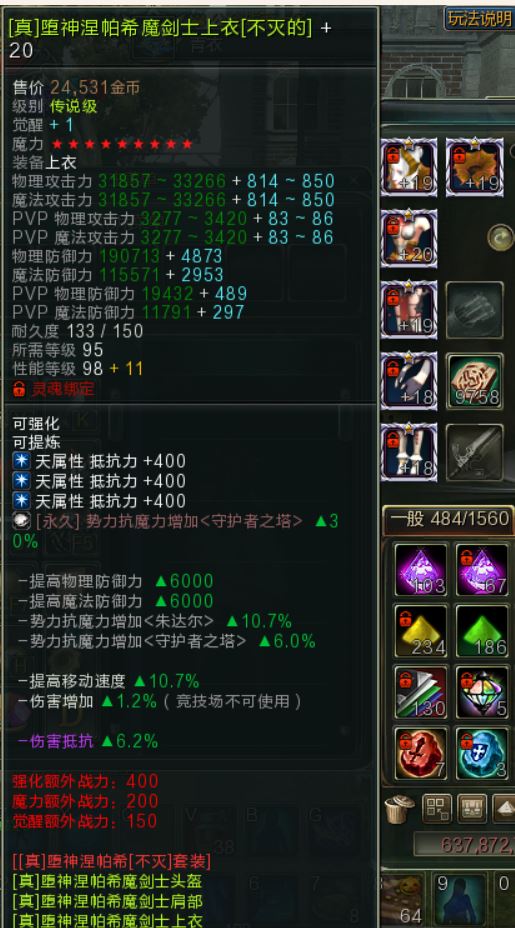This screenshot has width=515, height=928.
Task: Click the inventory sort grid icon
Action: point(437,808)
